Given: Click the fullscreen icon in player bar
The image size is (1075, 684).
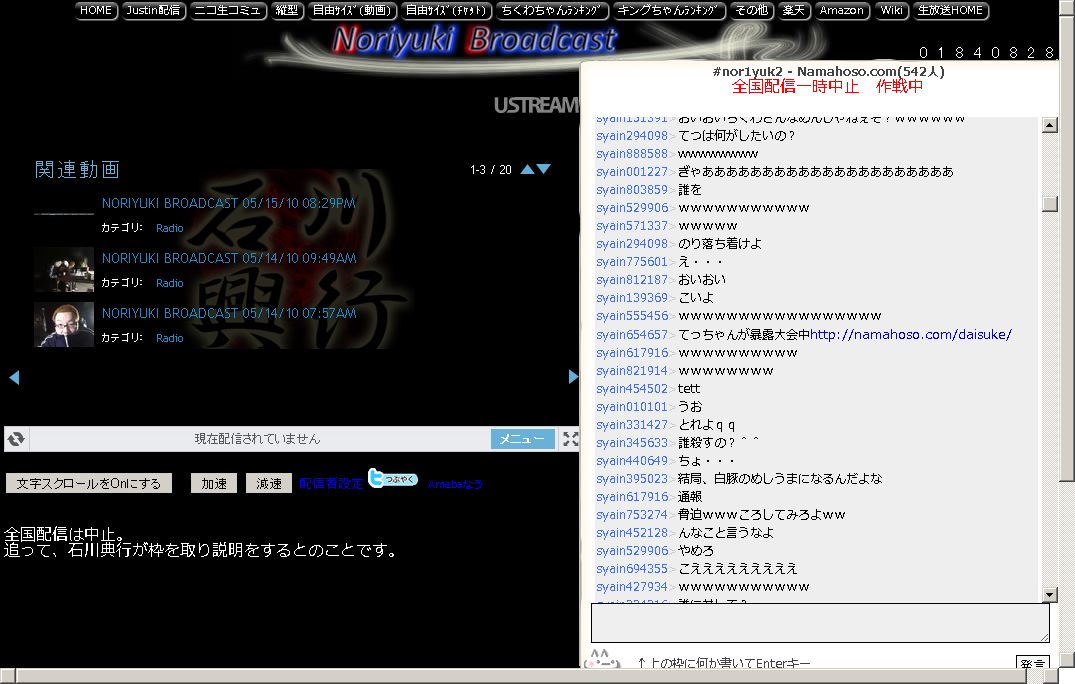Looking at the screenshot, I should 570,439.
